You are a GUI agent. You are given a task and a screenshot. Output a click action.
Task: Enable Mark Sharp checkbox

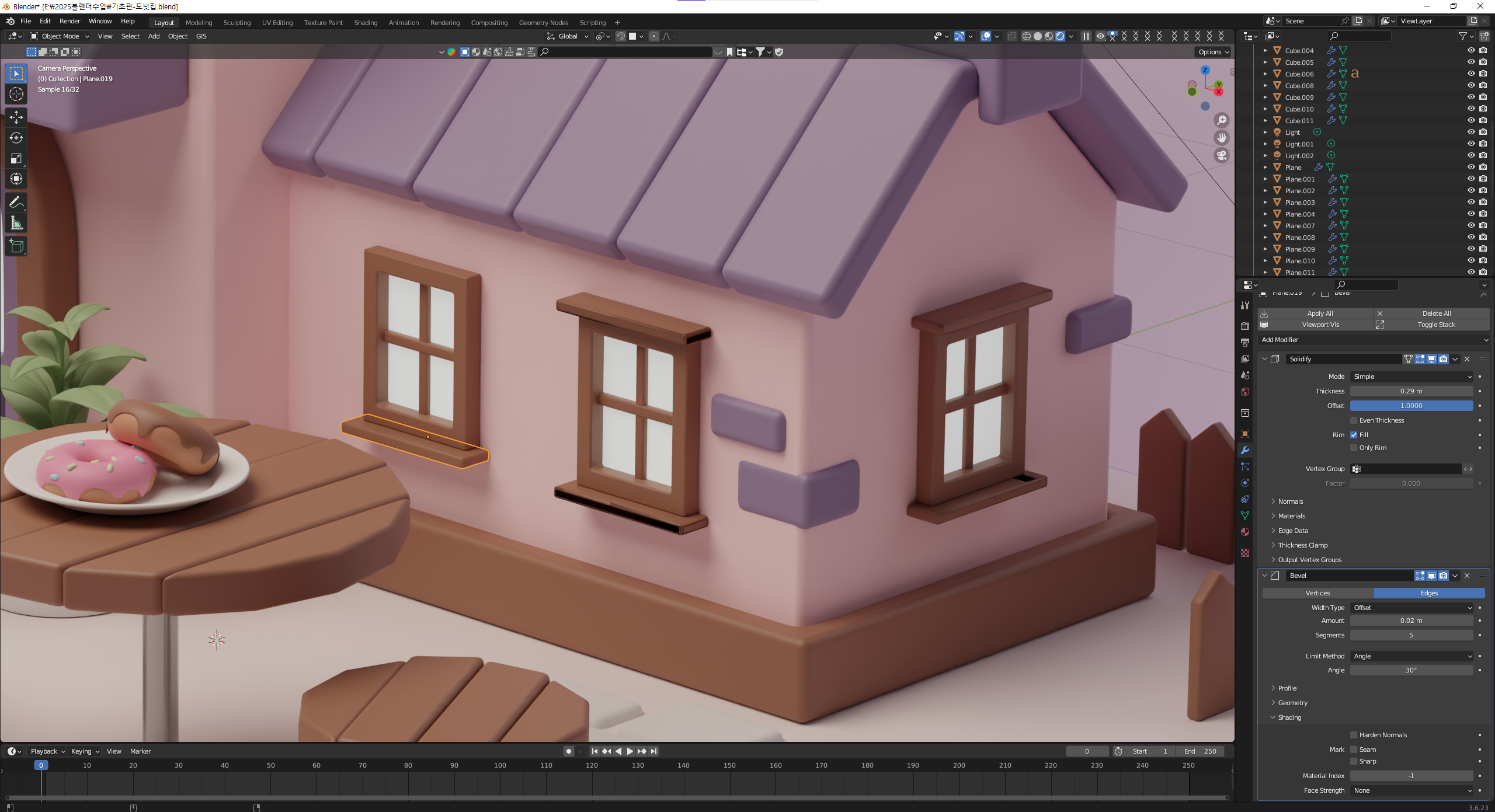coord(1354,761)
